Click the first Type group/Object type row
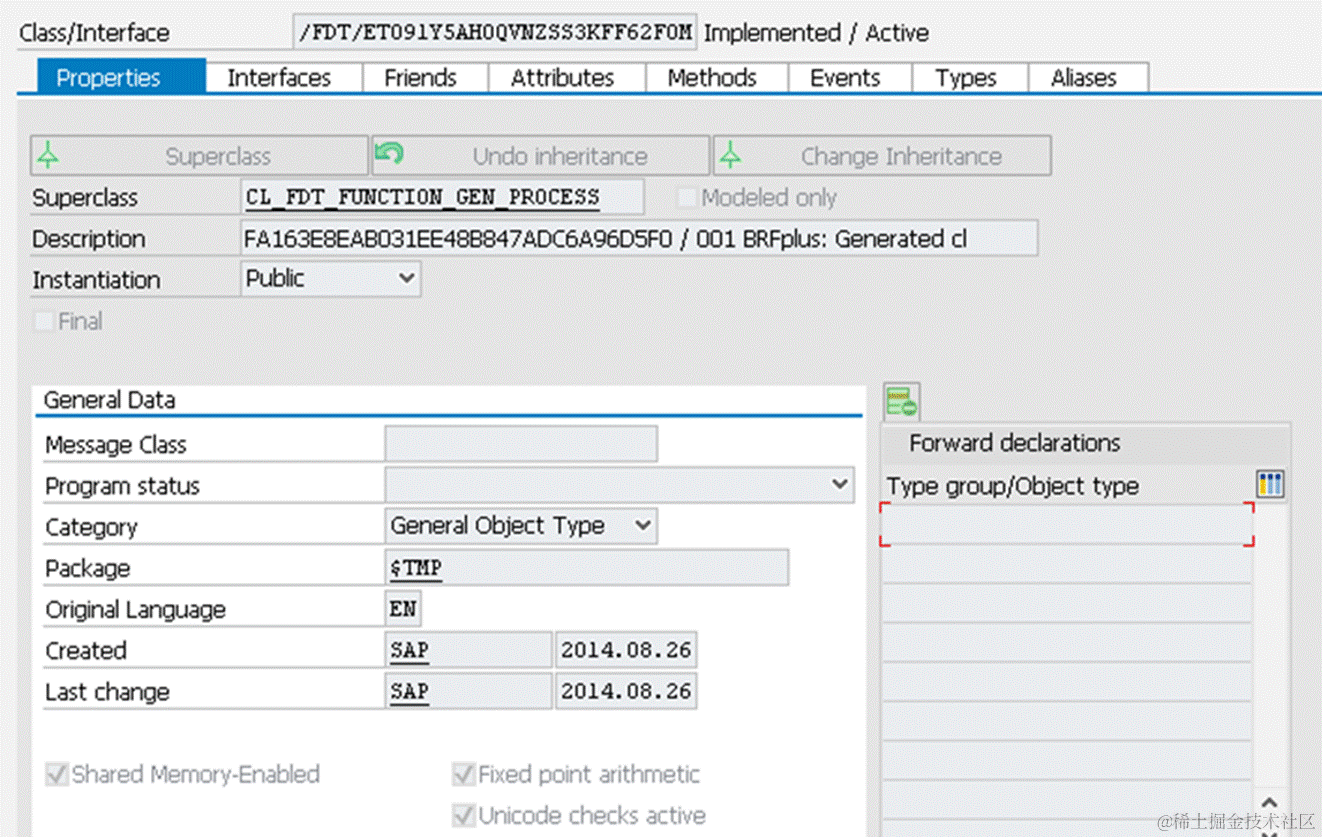The width and height of the screenshot is (1322, 837). 1067,524
